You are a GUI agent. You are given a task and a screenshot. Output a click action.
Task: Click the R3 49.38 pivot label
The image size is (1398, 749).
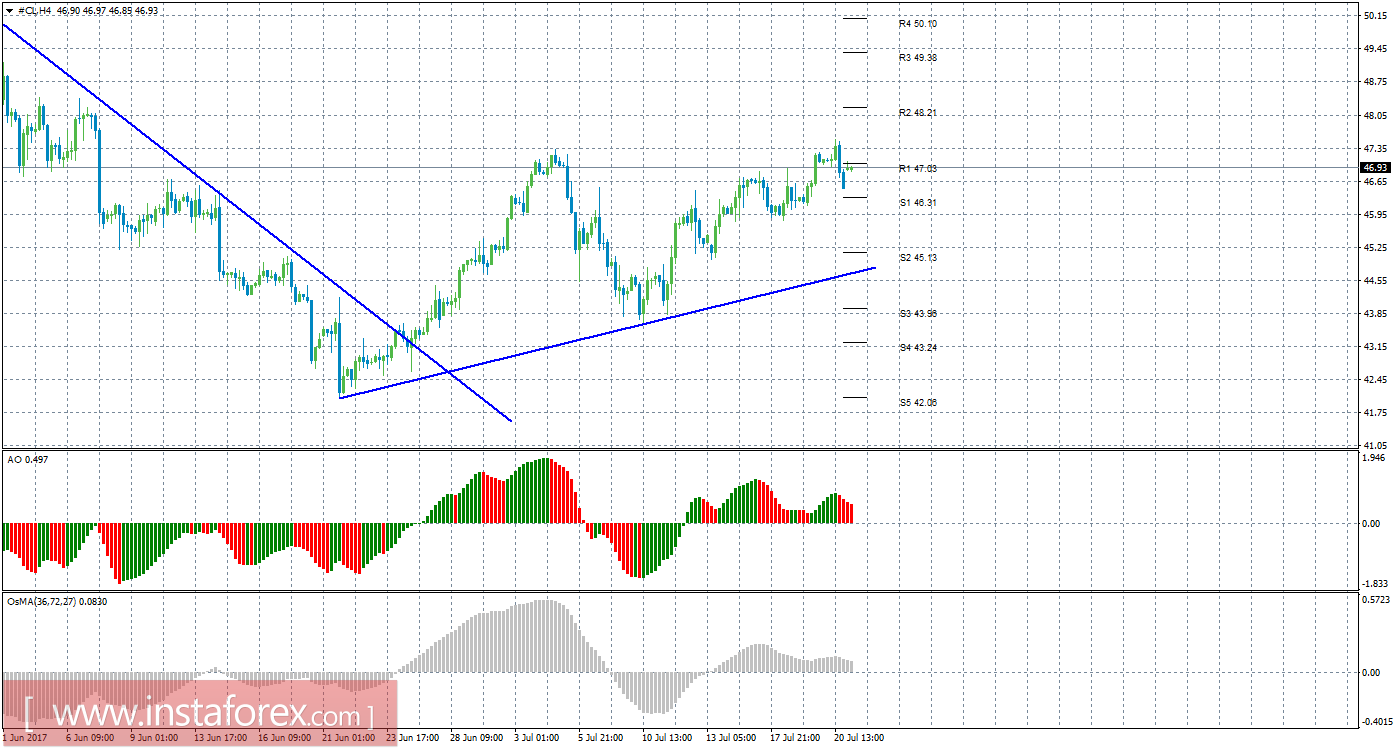917,58
